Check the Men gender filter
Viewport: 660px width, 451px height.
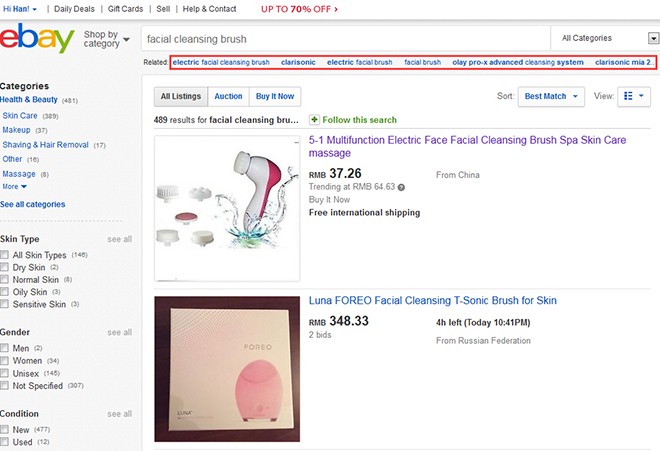(5, 348)
